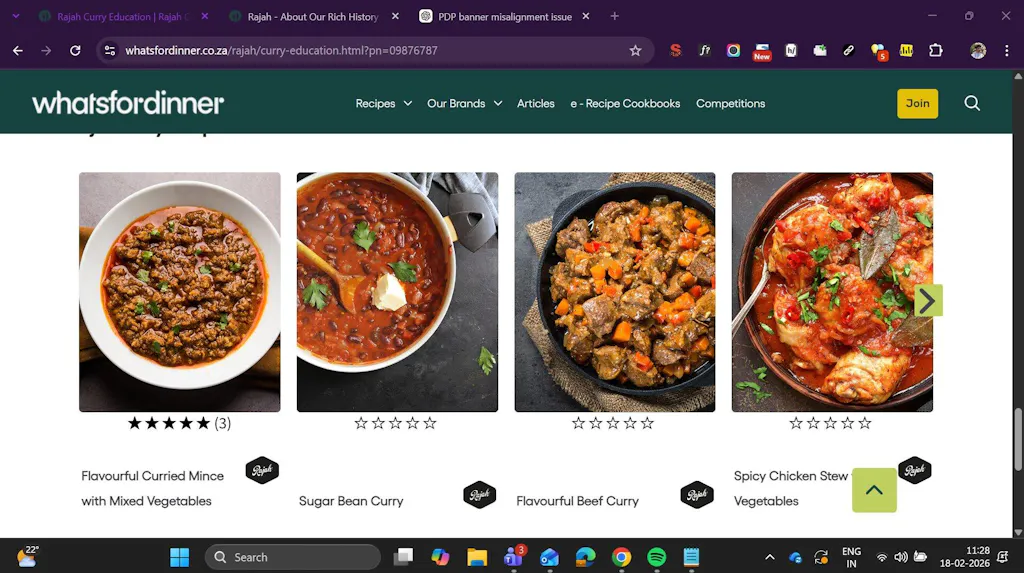
Task: Click the whatsfordinner logo
Action: [128, 103]
